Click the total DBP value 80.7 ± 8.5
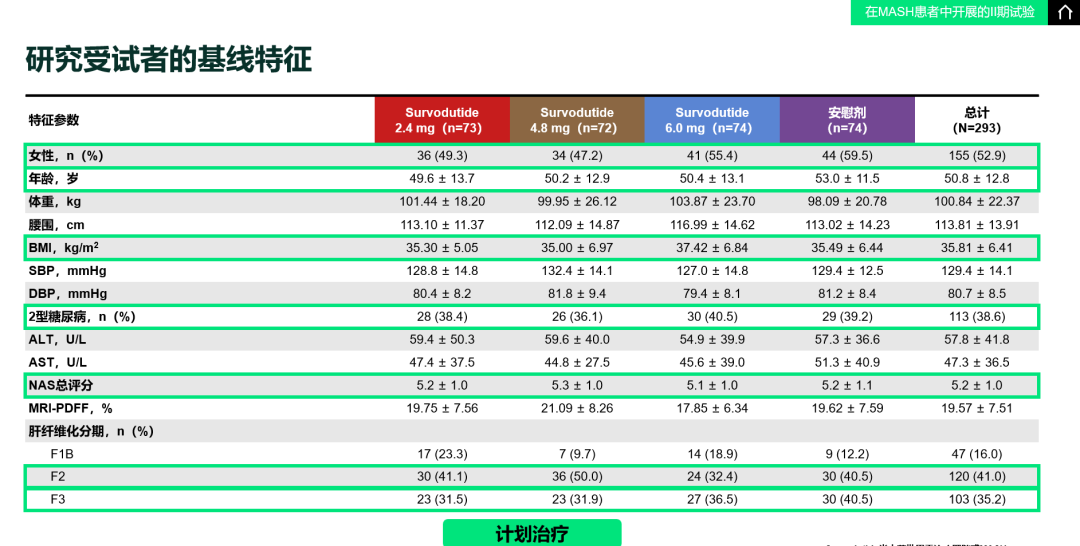The height and width of the screenshot is (546, 1080). (977, 293)
